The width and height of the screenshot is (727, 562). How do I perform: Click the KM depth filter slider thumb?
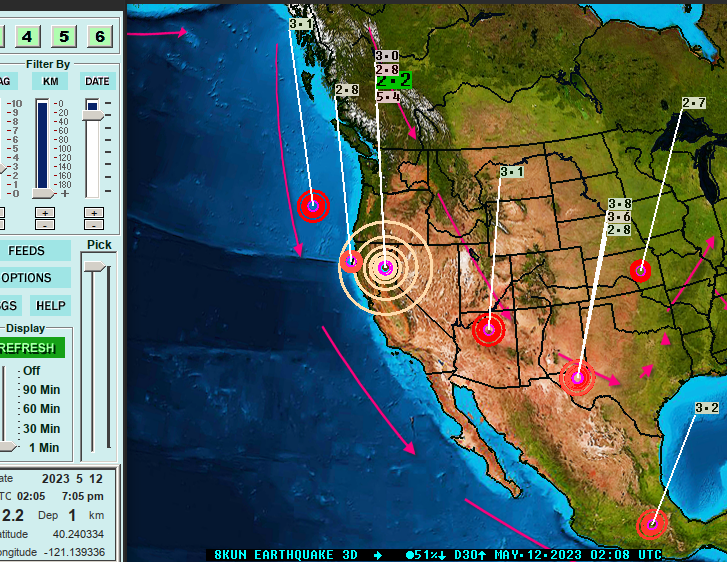coord(44,193)
